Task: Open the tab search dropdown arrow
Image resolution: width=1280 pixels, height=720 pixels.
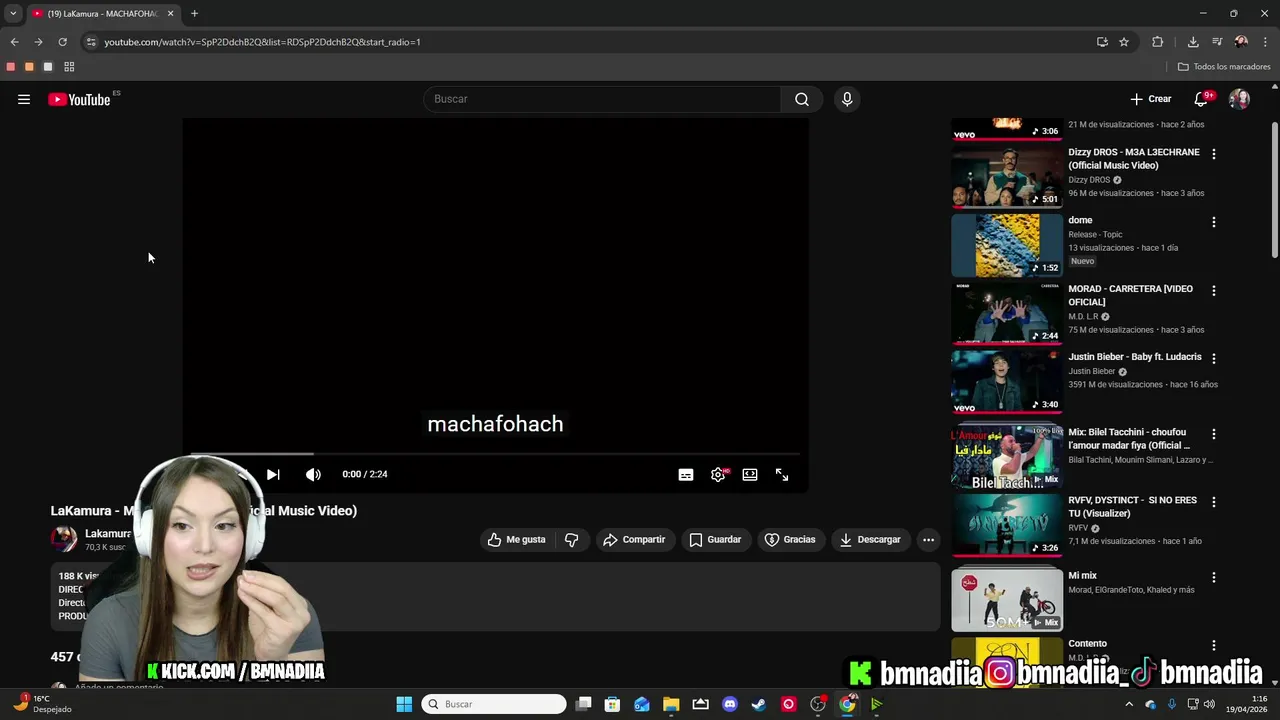Action: pos(13,14)
